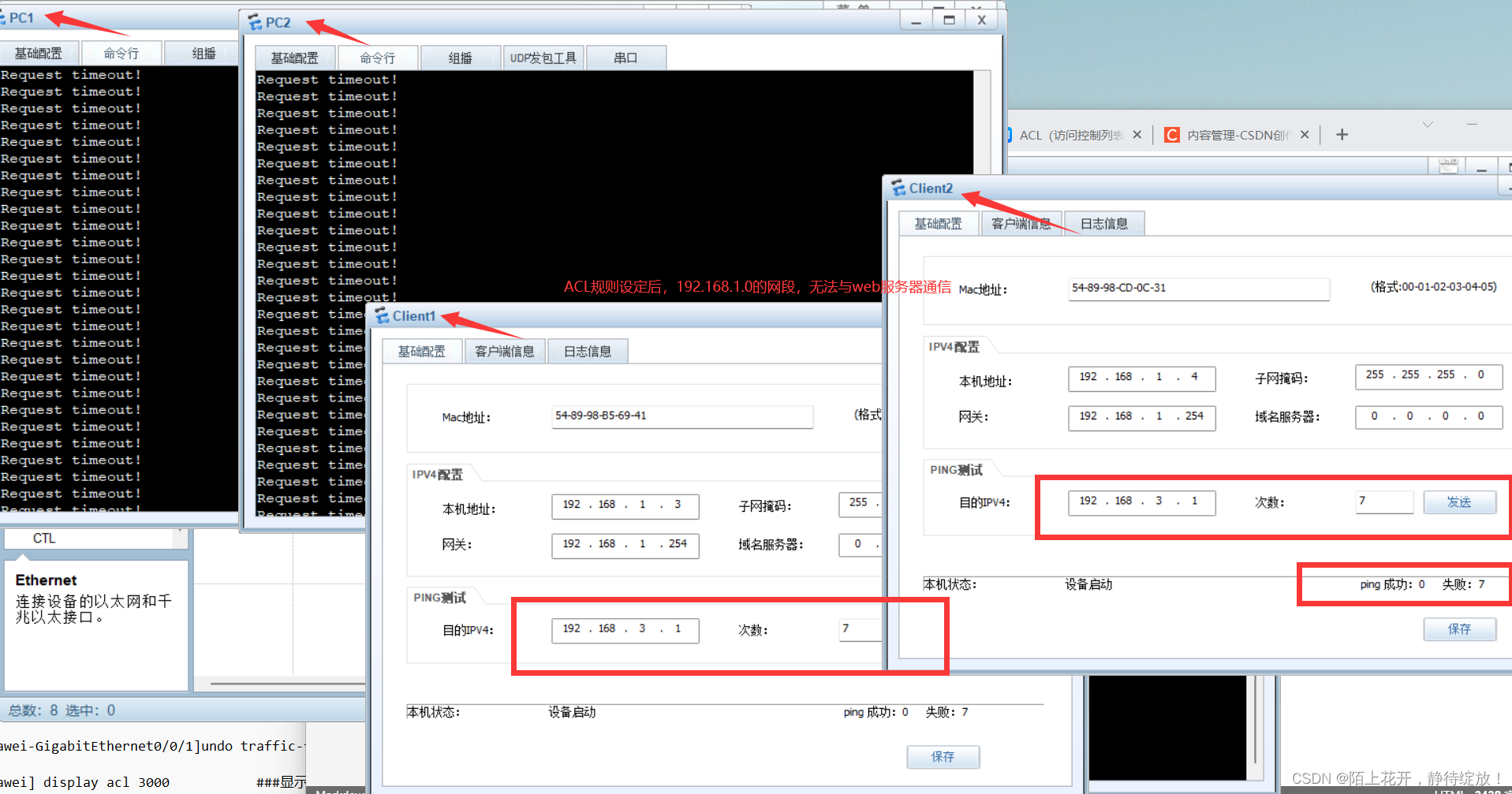Click Client1 网关 field 192.168.1.254
The width and height of the screenshot is (1512, 794).
(x=625, y=545)
